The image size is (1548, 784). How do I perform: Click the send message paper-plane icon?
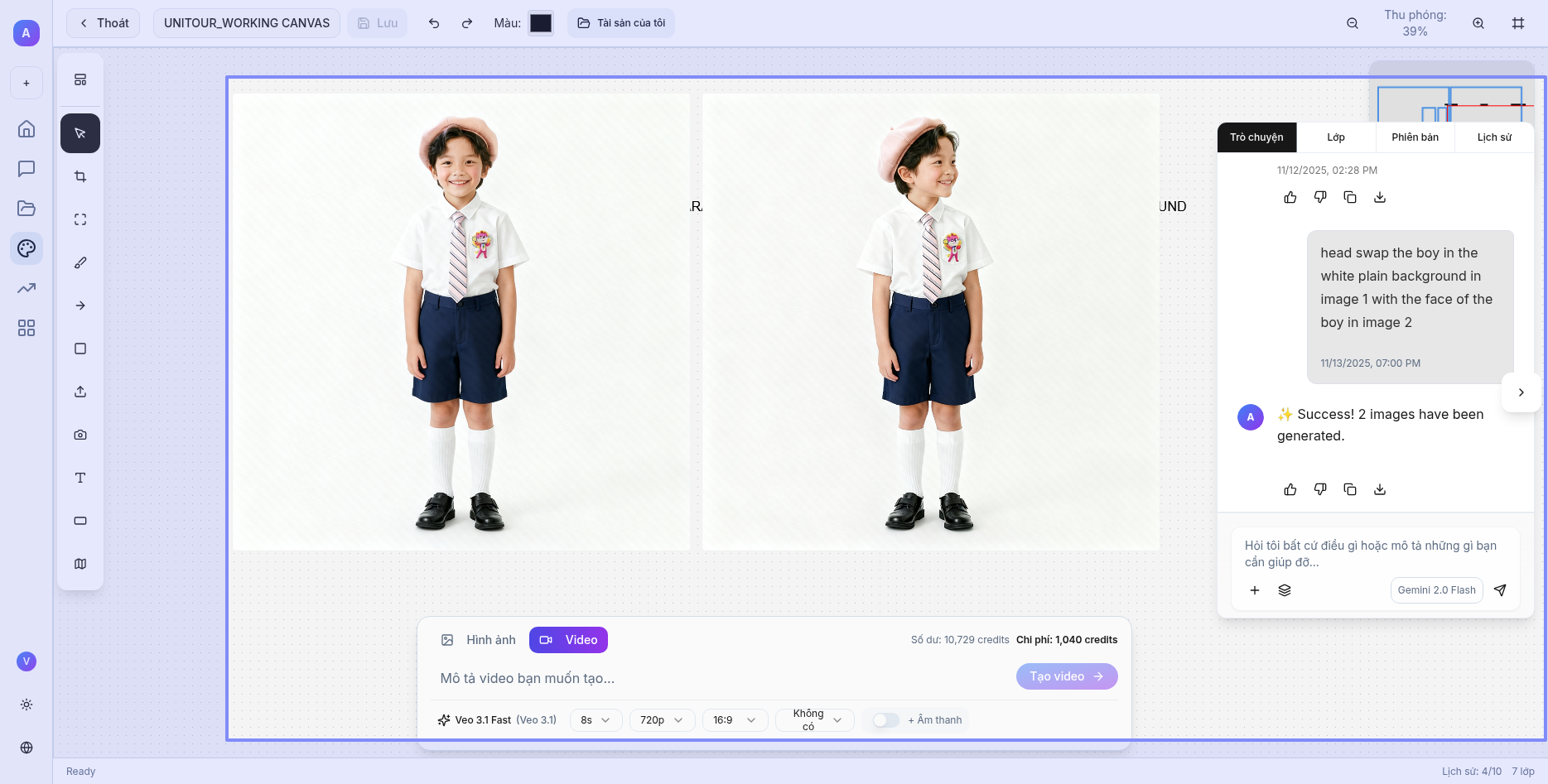(1500, 590)
